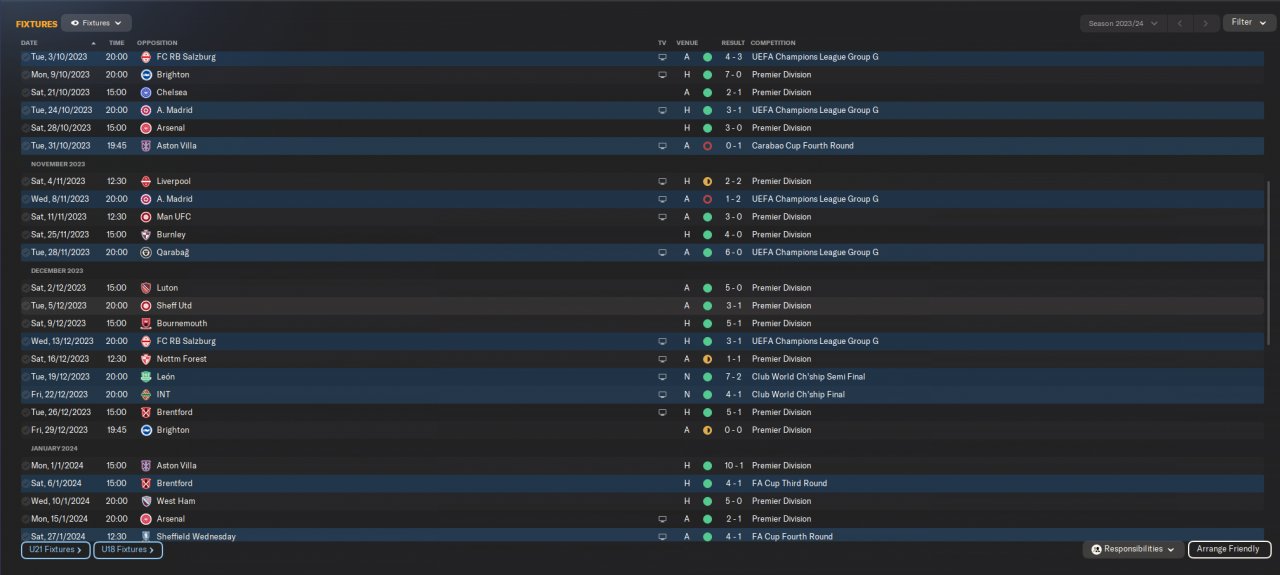This screenshot has height=575, width=1280.
Task: Click the Arrange Friendly button
Action: pos(1230,549)
